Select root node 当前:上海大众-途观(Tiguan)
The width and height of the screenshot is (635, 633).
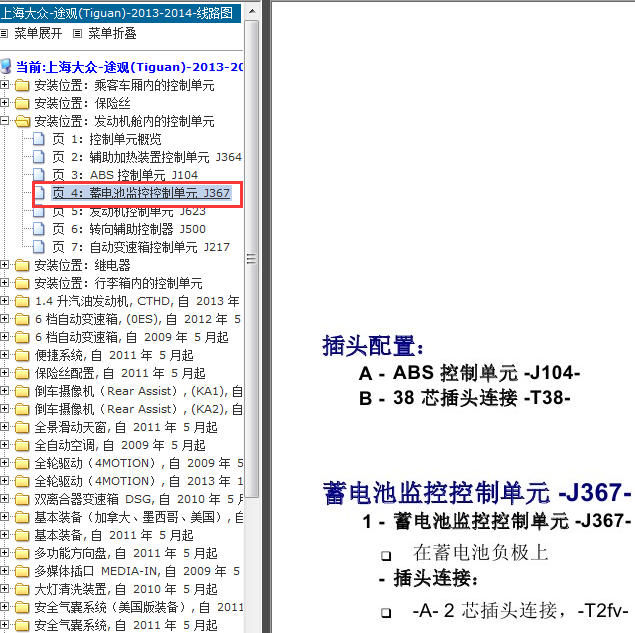(129, 67)
